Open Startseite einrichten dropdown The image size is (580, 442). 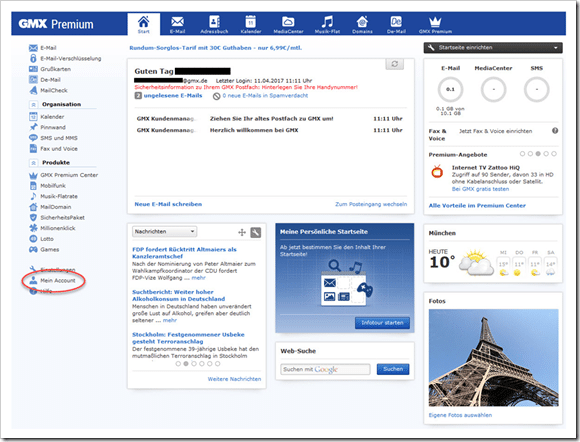coord(493,48)
